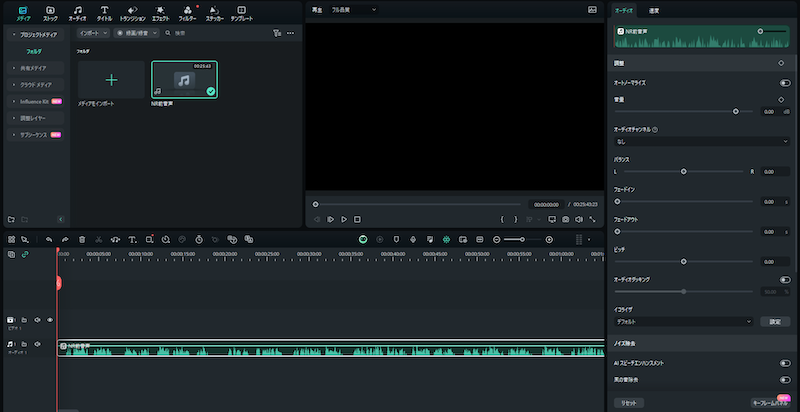Image resolution: width=800 pixels, height=412 pixels.
Task: Open the Equalizer preset (デフォルト) dropdown
Action: tap(684, 322)
